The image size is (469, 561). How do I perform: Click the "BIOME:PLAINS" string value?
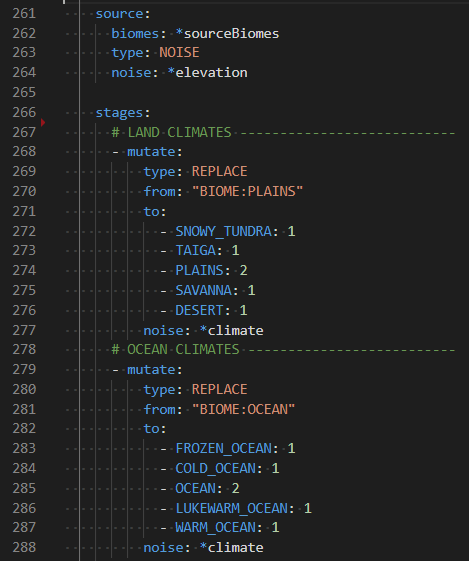click(247, 191)
